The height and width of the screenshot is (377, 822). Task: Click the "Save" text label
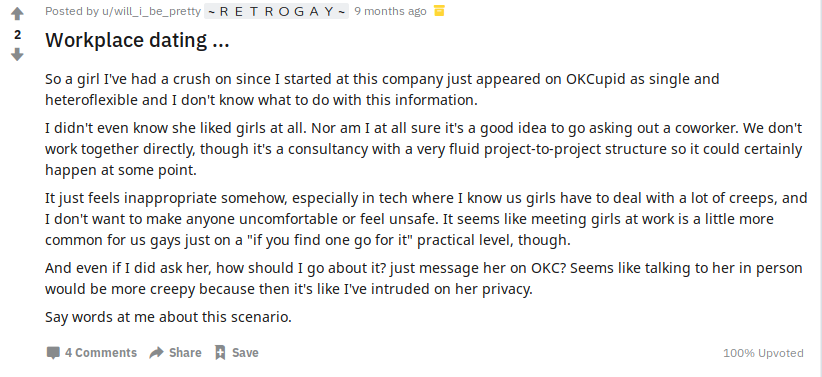pos(245,353)
